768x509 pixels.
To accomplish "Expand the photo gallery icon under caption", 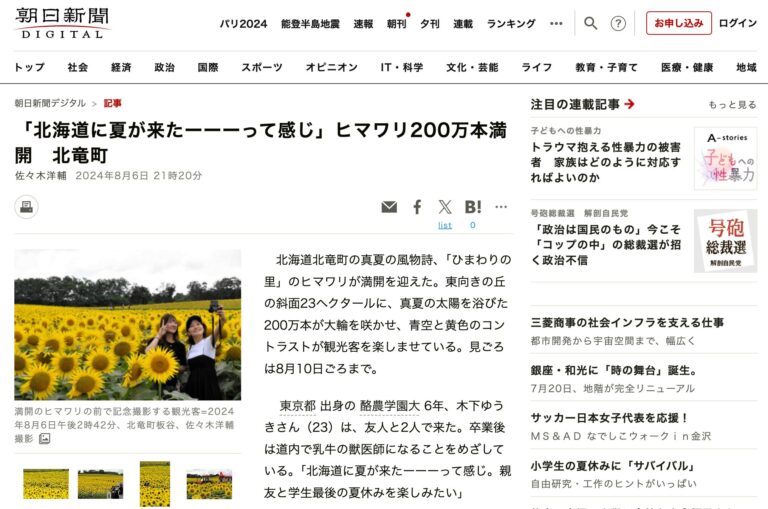I will (x=44, y=438).
